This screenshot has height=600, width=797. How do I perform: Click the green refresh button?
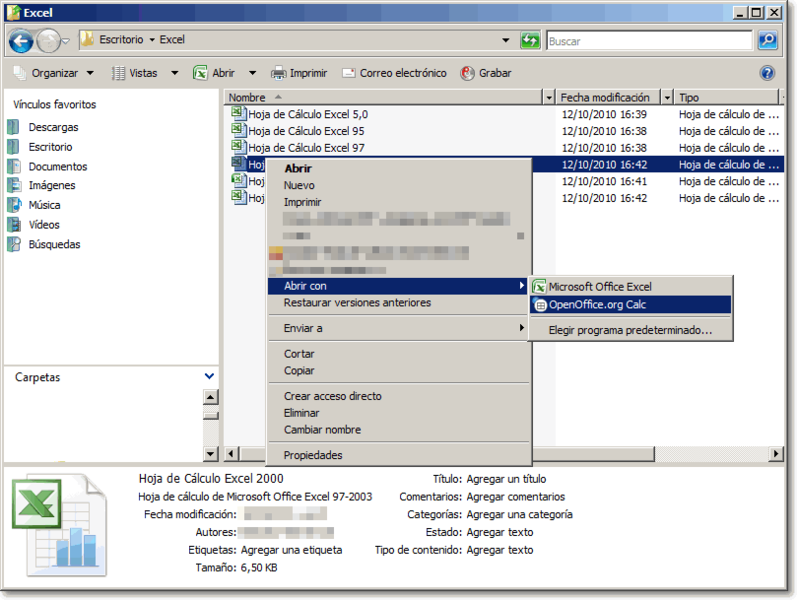point(530,40)
